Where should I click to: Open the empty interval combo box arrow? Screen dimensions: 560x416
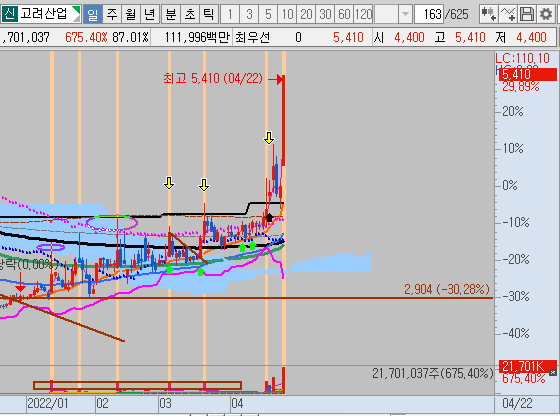[x=405, y=14]
